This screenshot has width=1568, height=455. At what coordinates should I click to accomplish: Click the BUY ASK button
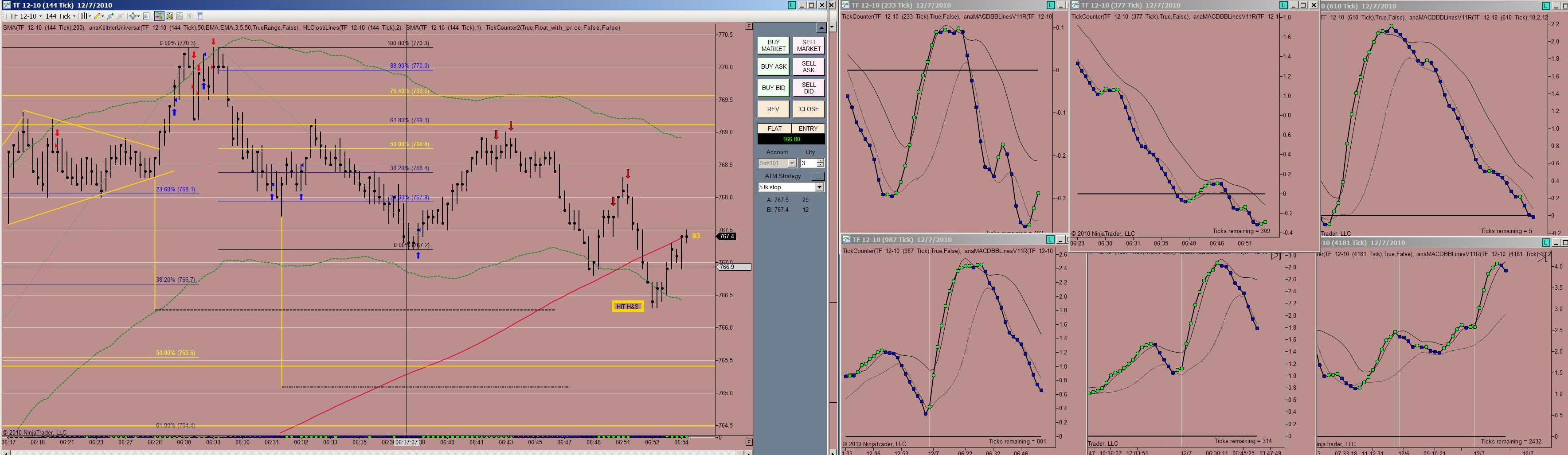[773, 66]
